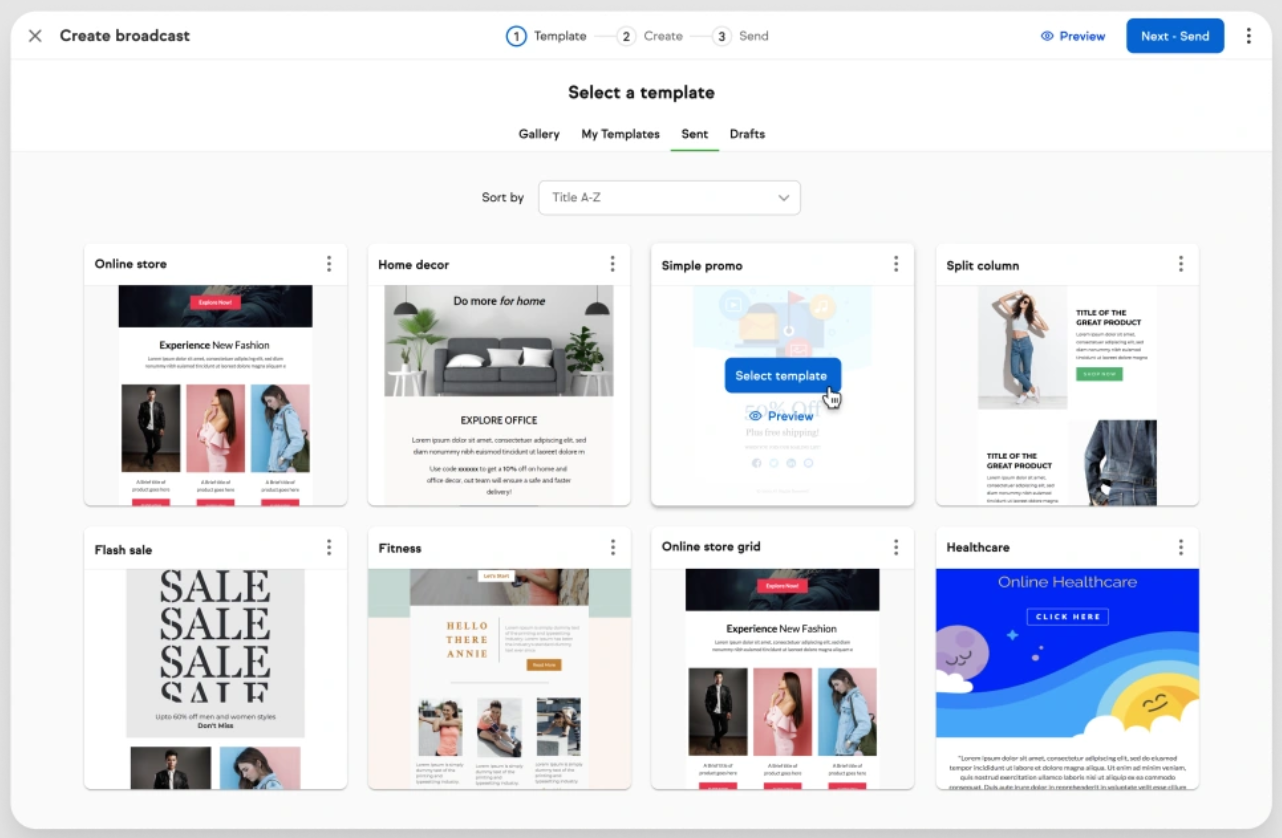
Task: Choose the Healthcare template thumbnail
Action: 1067,679
